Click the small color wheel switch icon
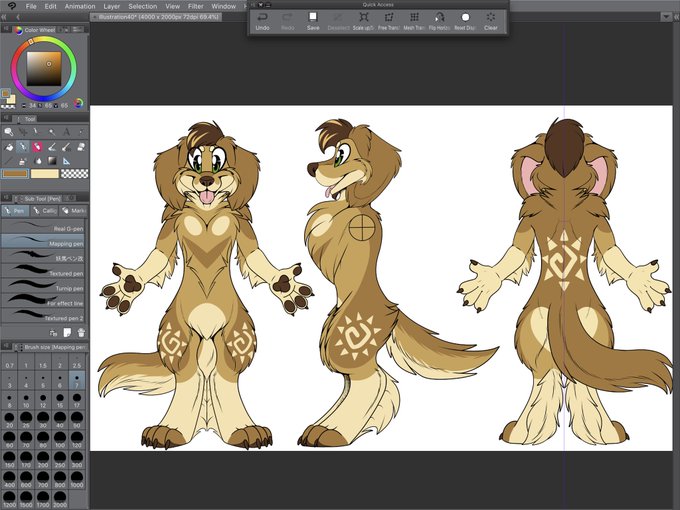 point(78,103)
